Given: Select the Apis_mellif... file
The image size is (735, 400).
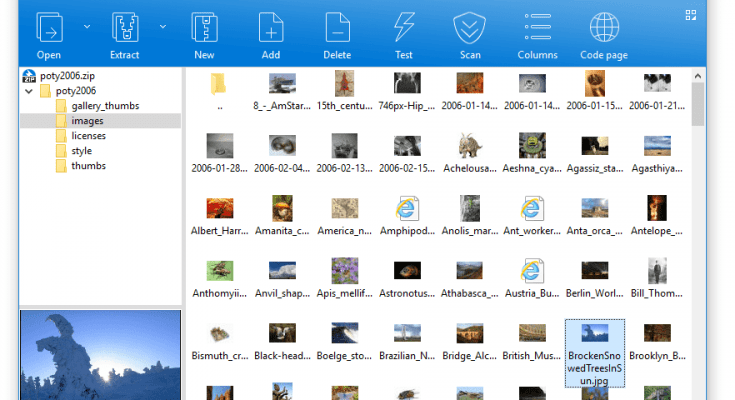Looking at the screenshot, I should pyautogui.click(x=345, y=278).
